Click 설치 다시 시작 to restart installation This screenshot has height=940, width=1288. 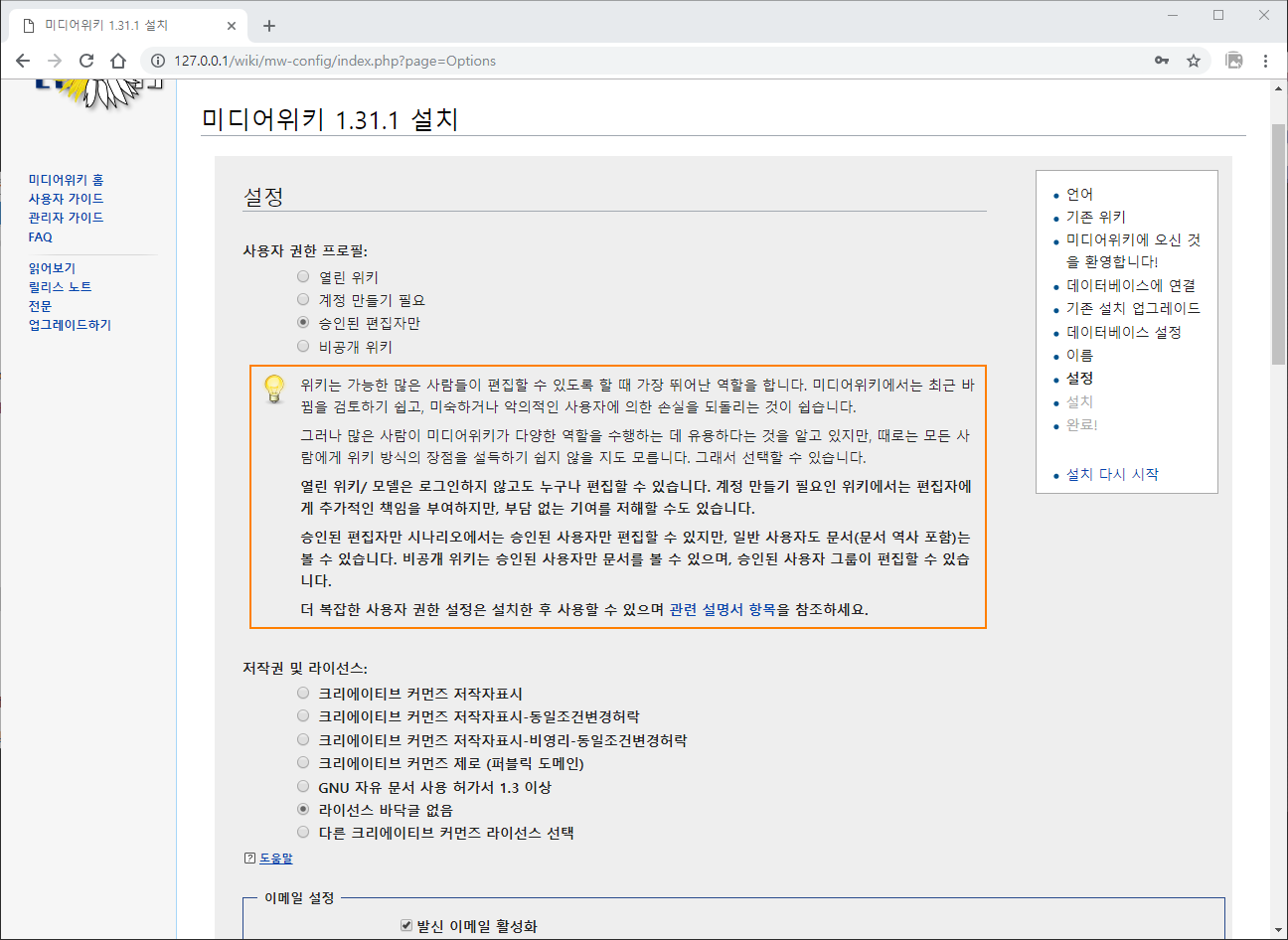click(1112, 474)
